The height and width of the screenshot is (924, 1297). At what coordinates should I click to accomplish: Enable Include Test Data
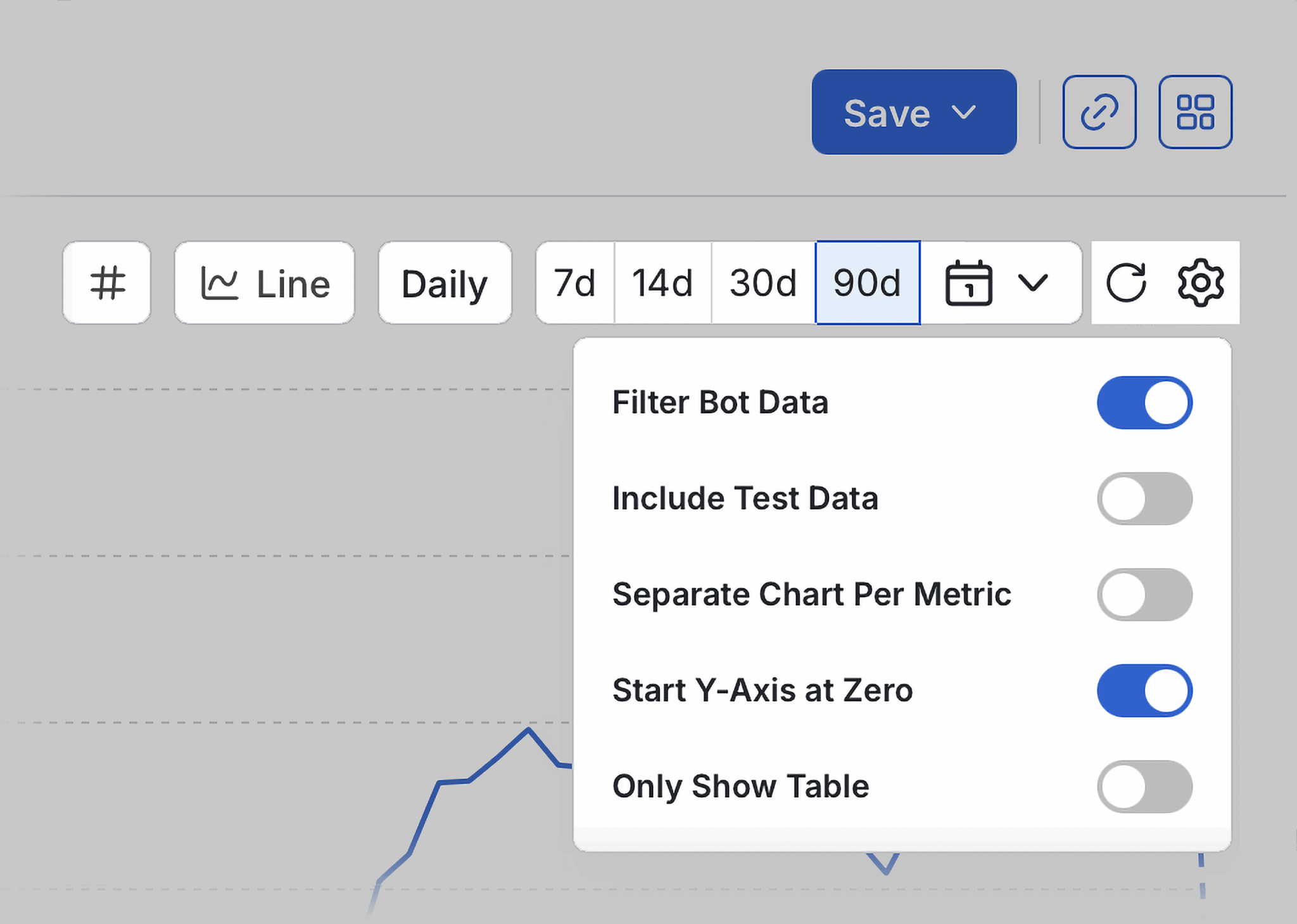1144,498
